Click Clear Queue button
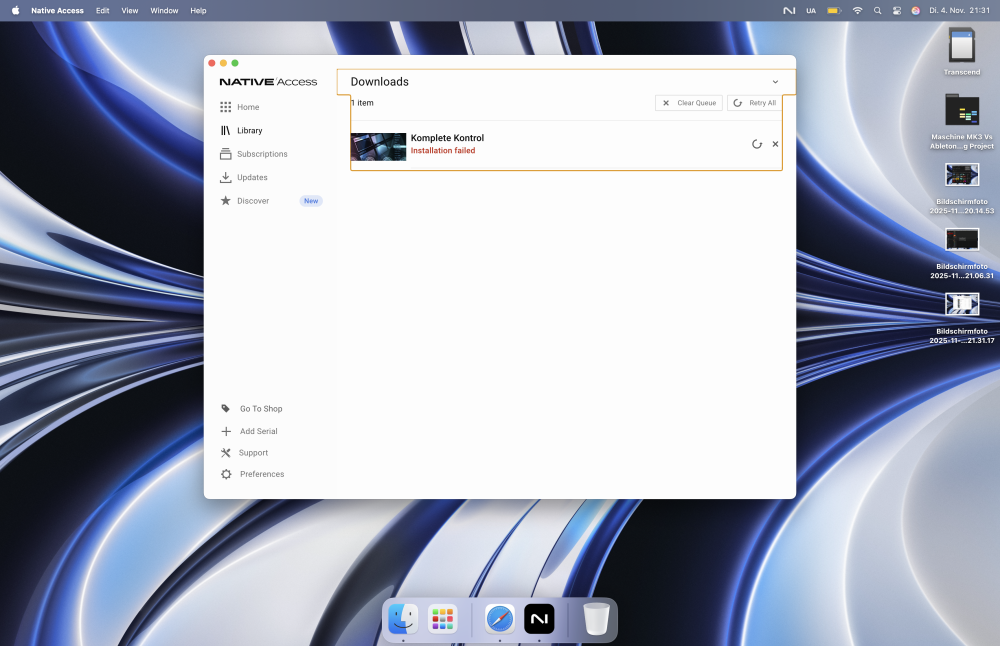This screenshot has height=646, width=1000. pyautogui.click(x=689, y=103)
